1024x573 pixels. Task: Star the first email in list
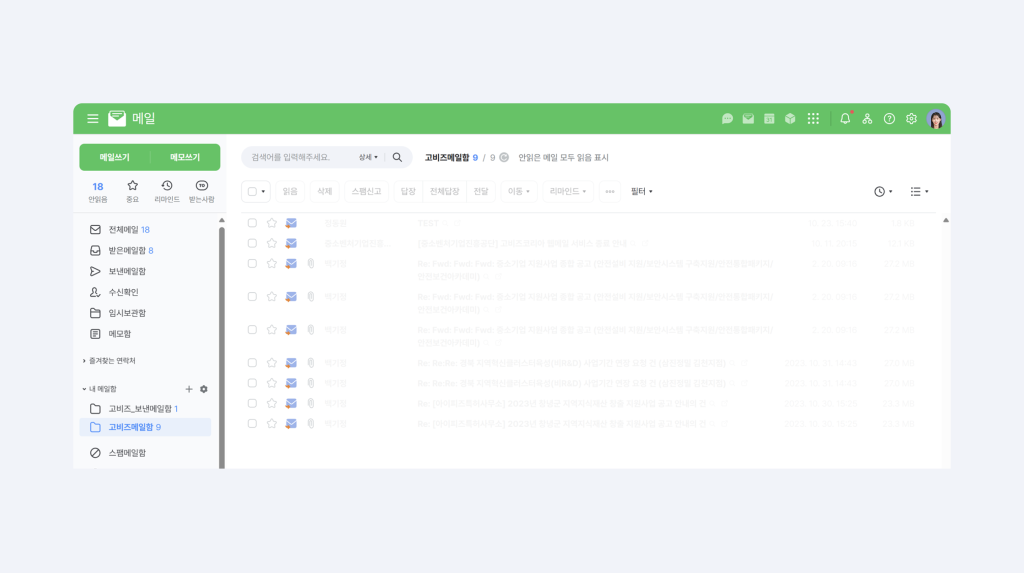(271, 223)
